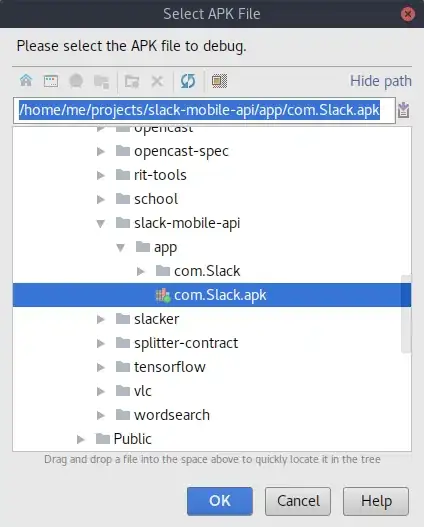Click the Home directory icon
The width and height of the screenshot is (424, 527).
click(x=26, y=81)
